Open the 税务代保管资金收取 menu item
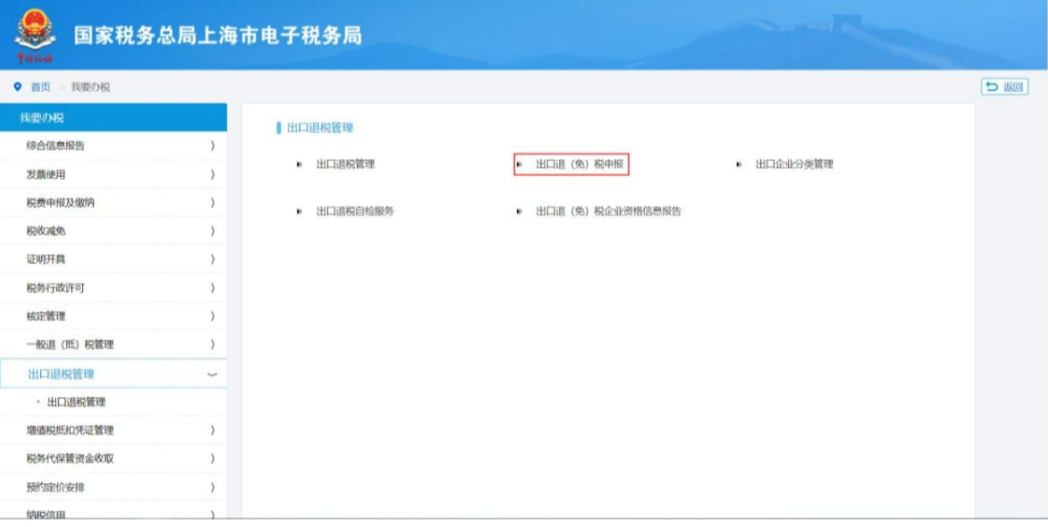The image size is (1048, 527). click(114, 459)
